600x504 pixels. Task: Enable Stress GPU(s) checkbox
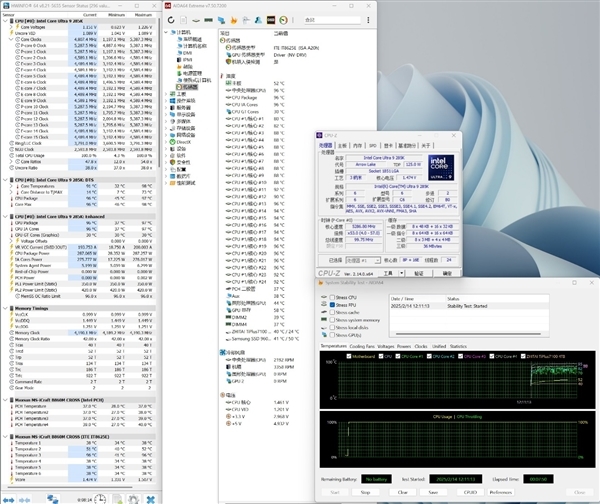click(x=332, y=335)
